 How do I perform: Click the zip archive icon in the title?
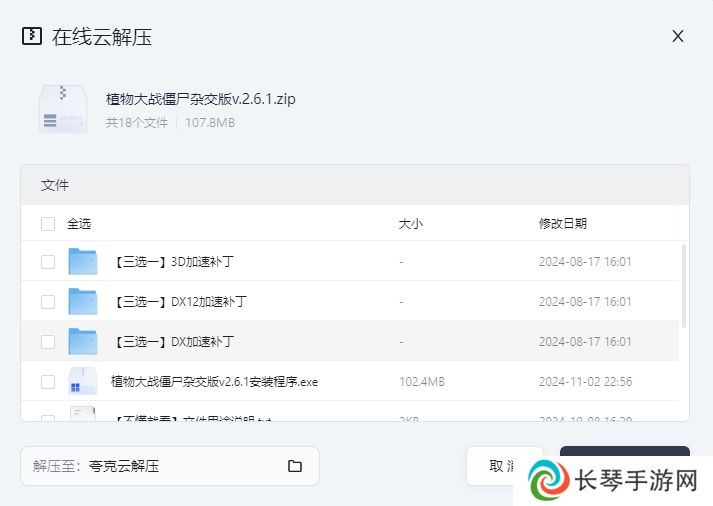[x=32, y=36]
